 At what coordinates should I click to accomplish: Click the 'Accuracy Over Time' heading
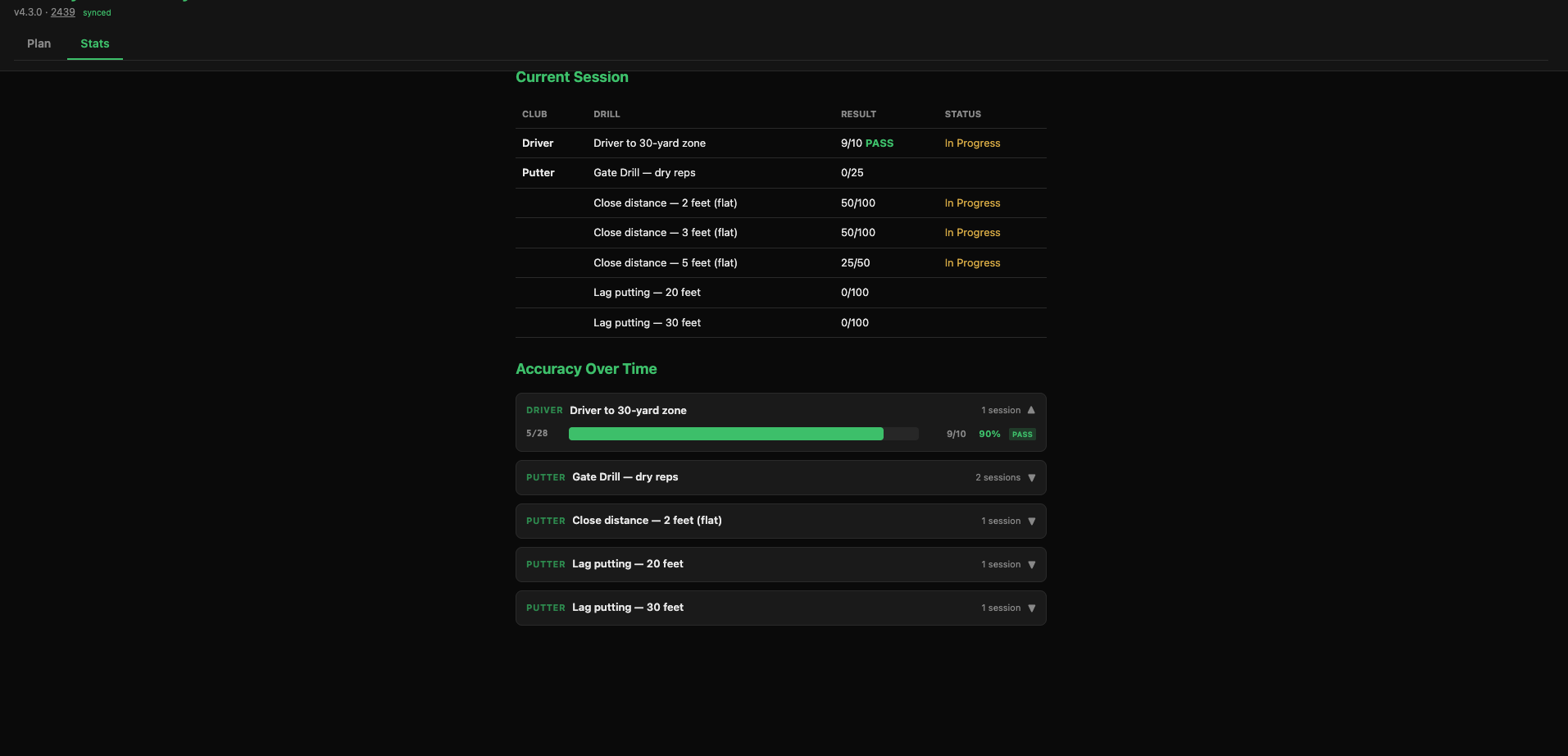(x=586, y=369)
